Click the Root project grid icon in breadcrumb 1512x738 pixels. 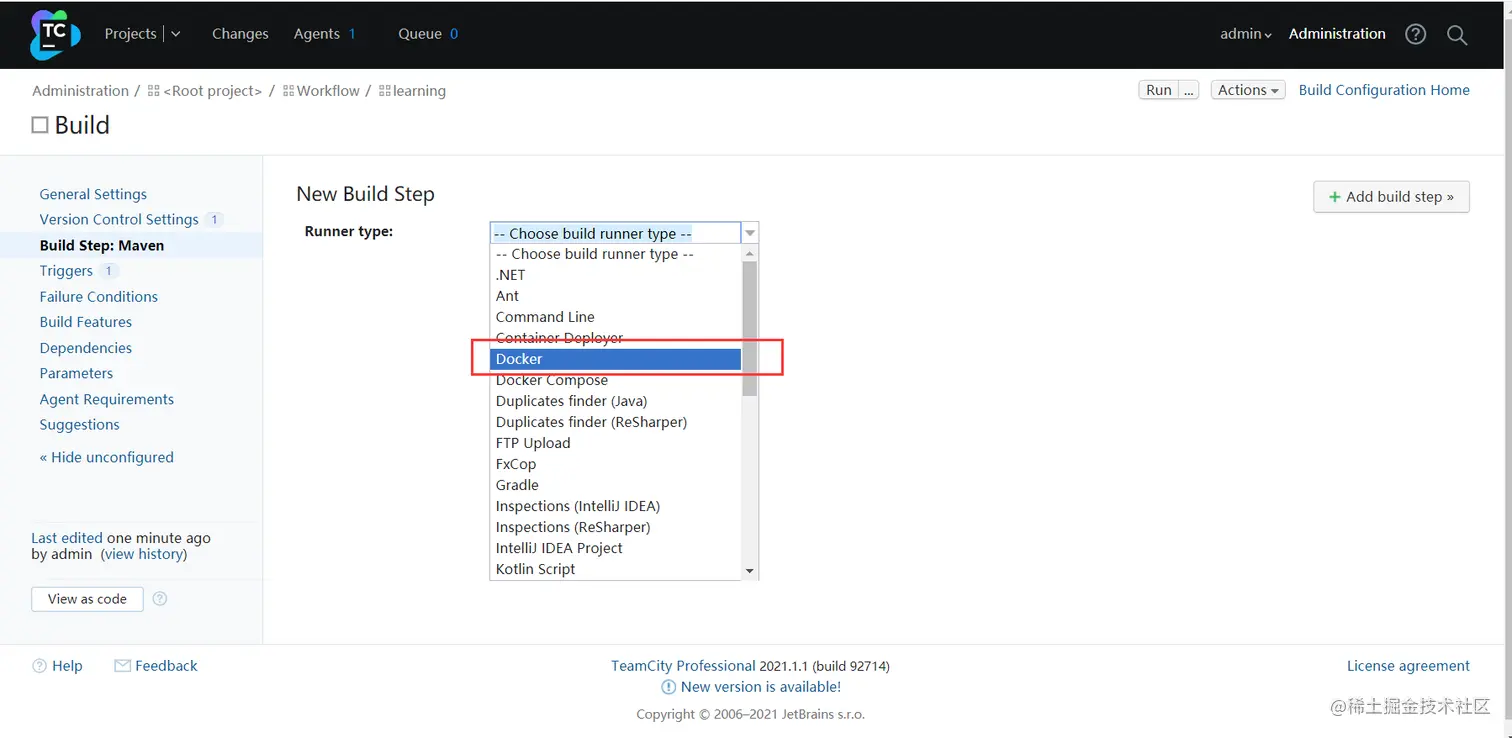pos(153,91)
